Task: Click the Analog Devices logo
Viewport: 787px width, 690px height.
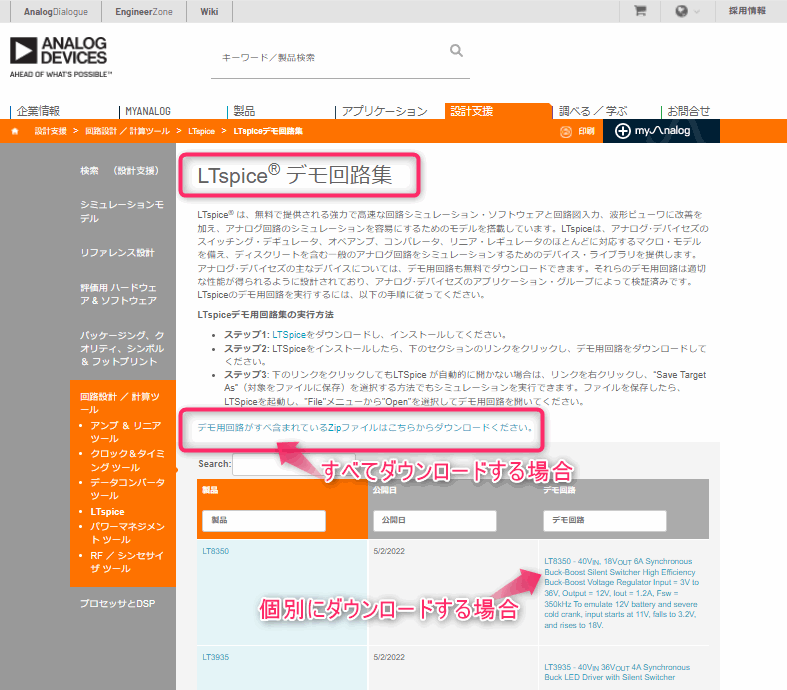Action: [60, 57]
